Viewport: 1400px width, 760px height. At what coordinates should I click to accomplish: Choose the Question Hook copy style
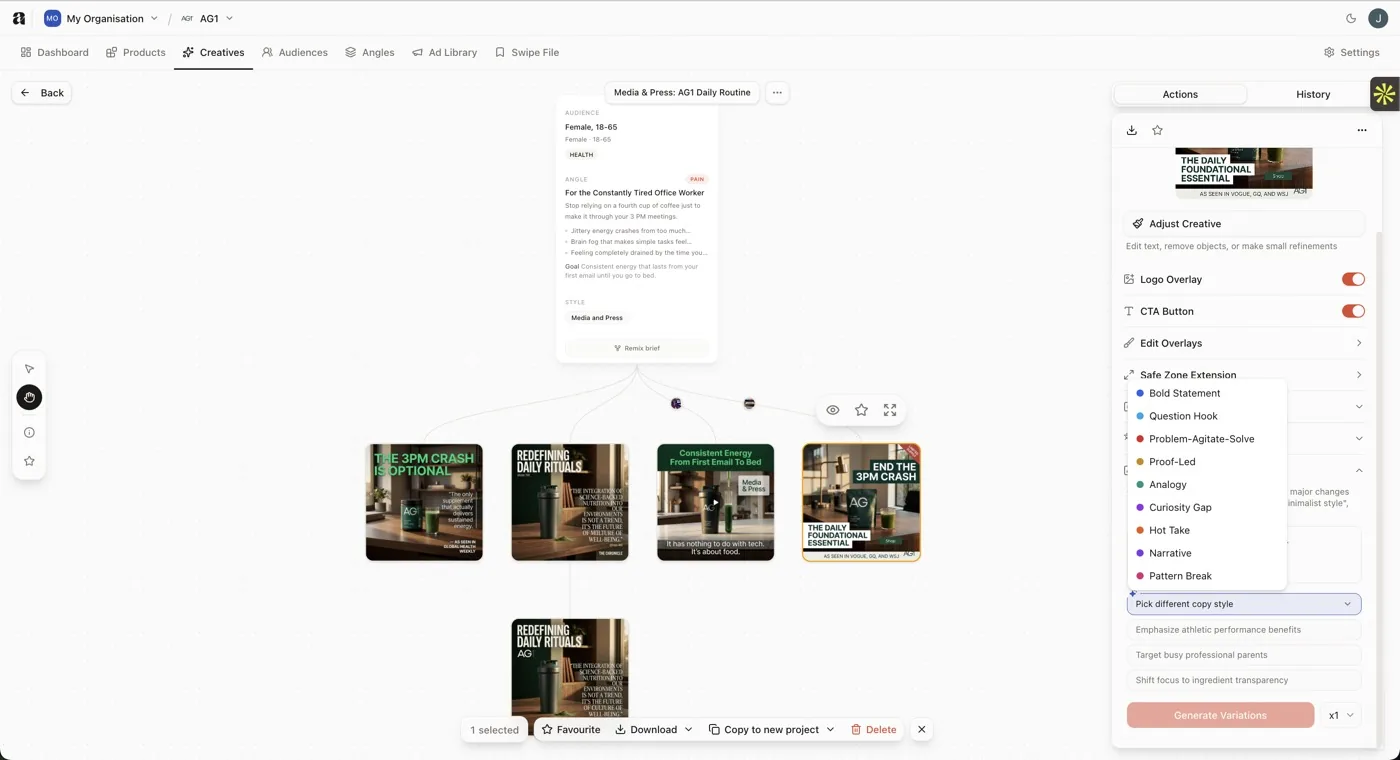1206,416
